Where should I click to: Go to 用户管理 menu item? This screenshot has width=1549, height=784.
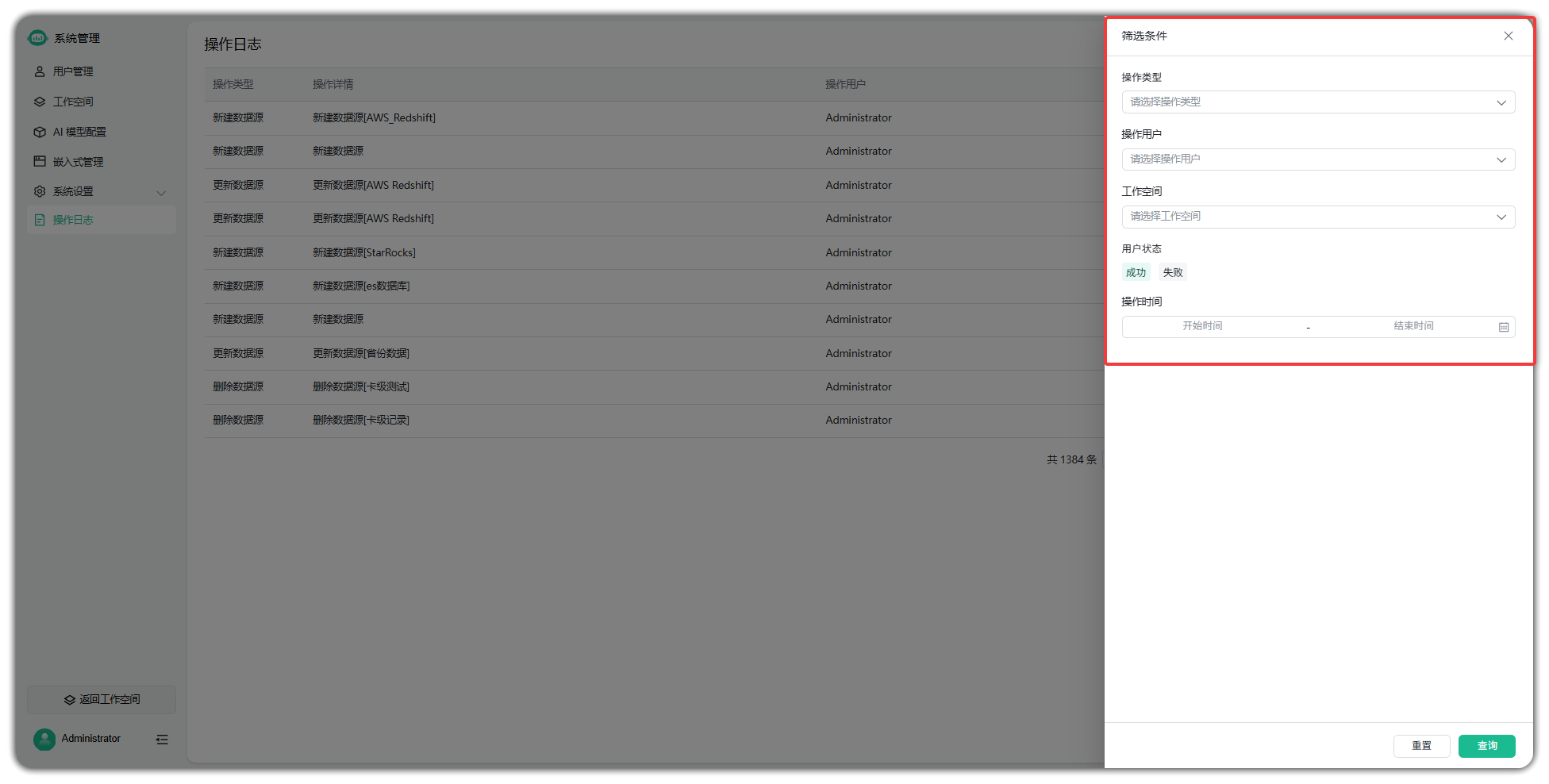click(x=73, y=71)
